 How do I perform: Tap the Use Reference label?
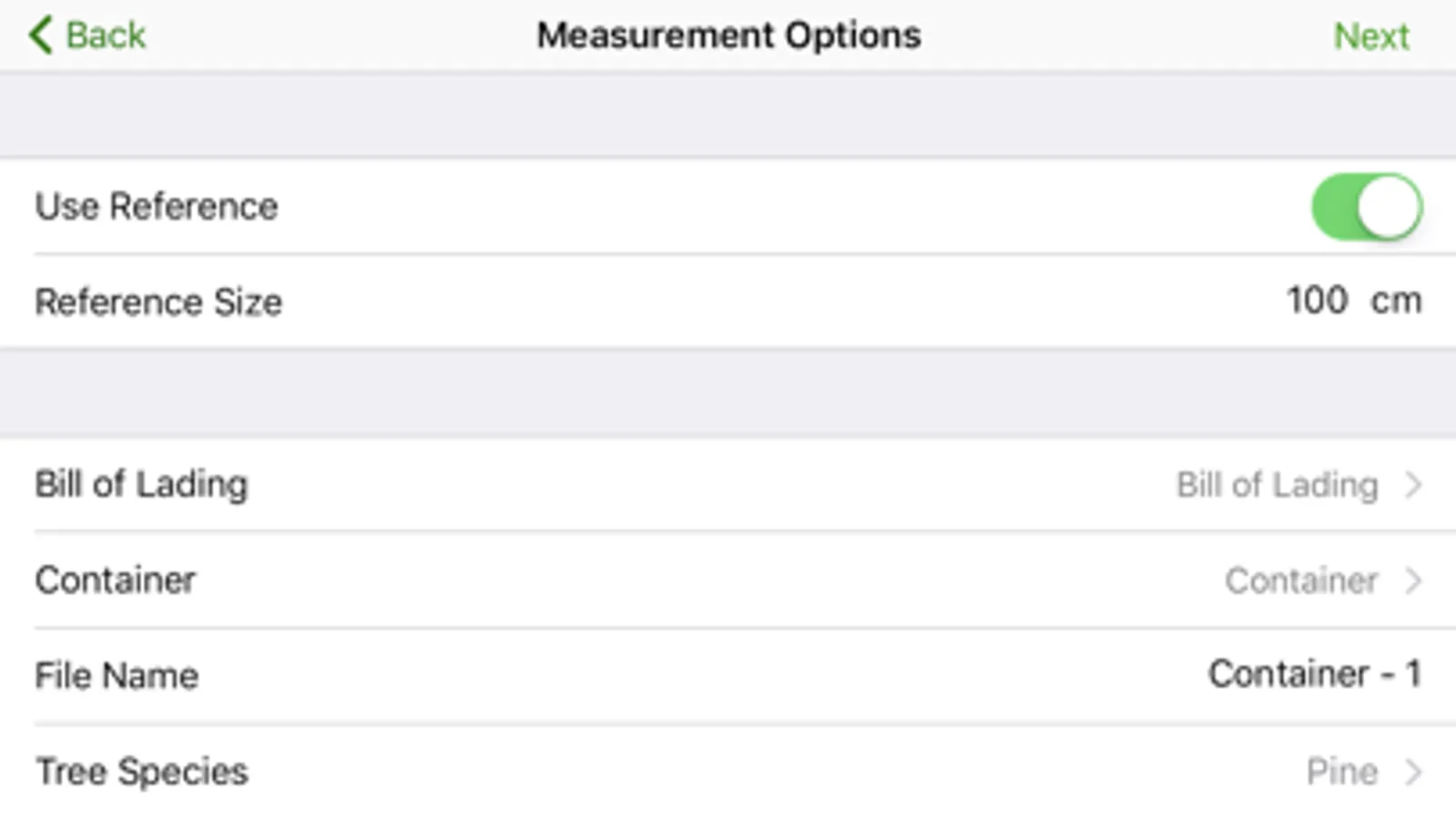[x=157, y=207]
